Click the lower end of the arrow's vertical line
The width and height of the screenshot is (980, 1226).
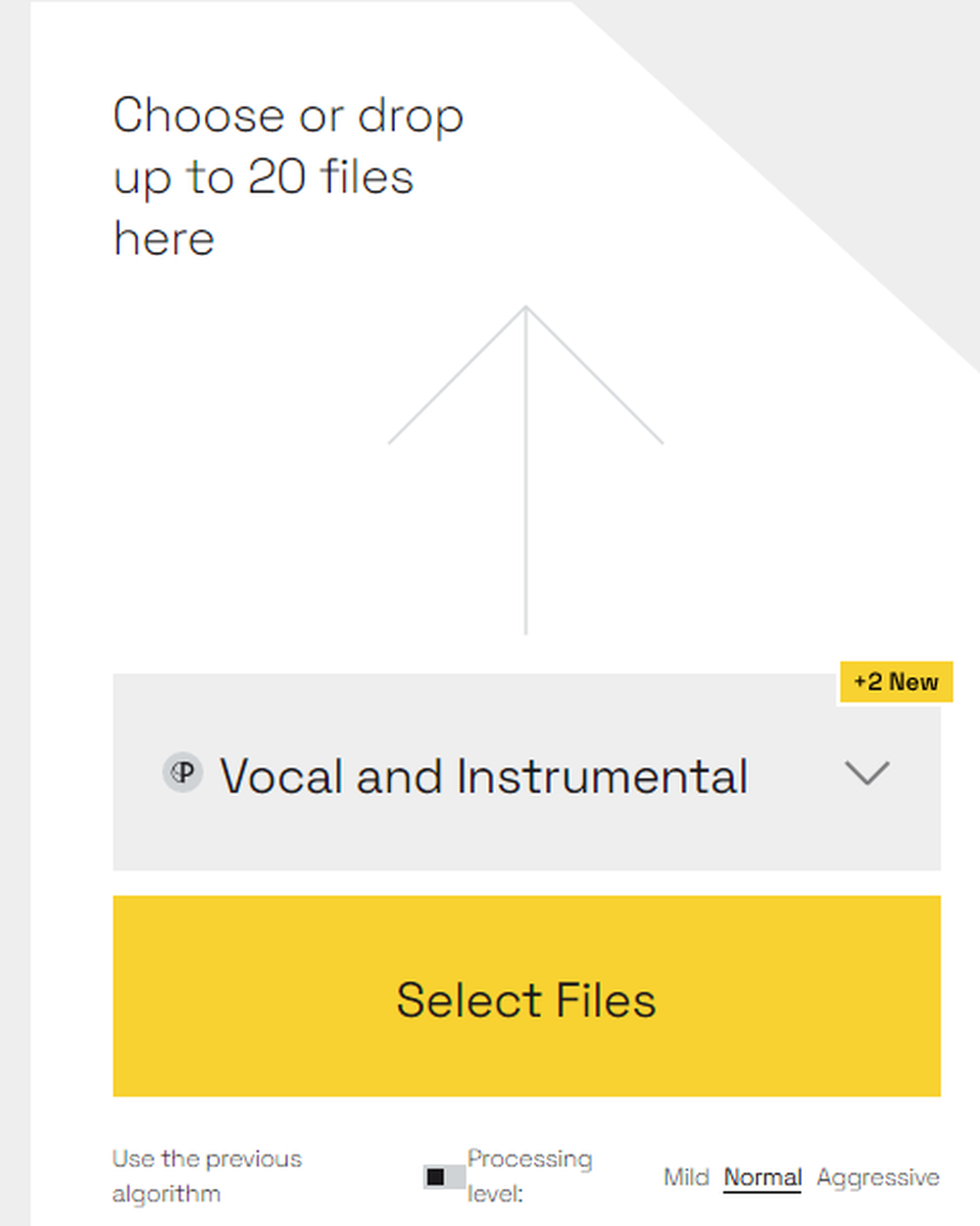point(525,627)
